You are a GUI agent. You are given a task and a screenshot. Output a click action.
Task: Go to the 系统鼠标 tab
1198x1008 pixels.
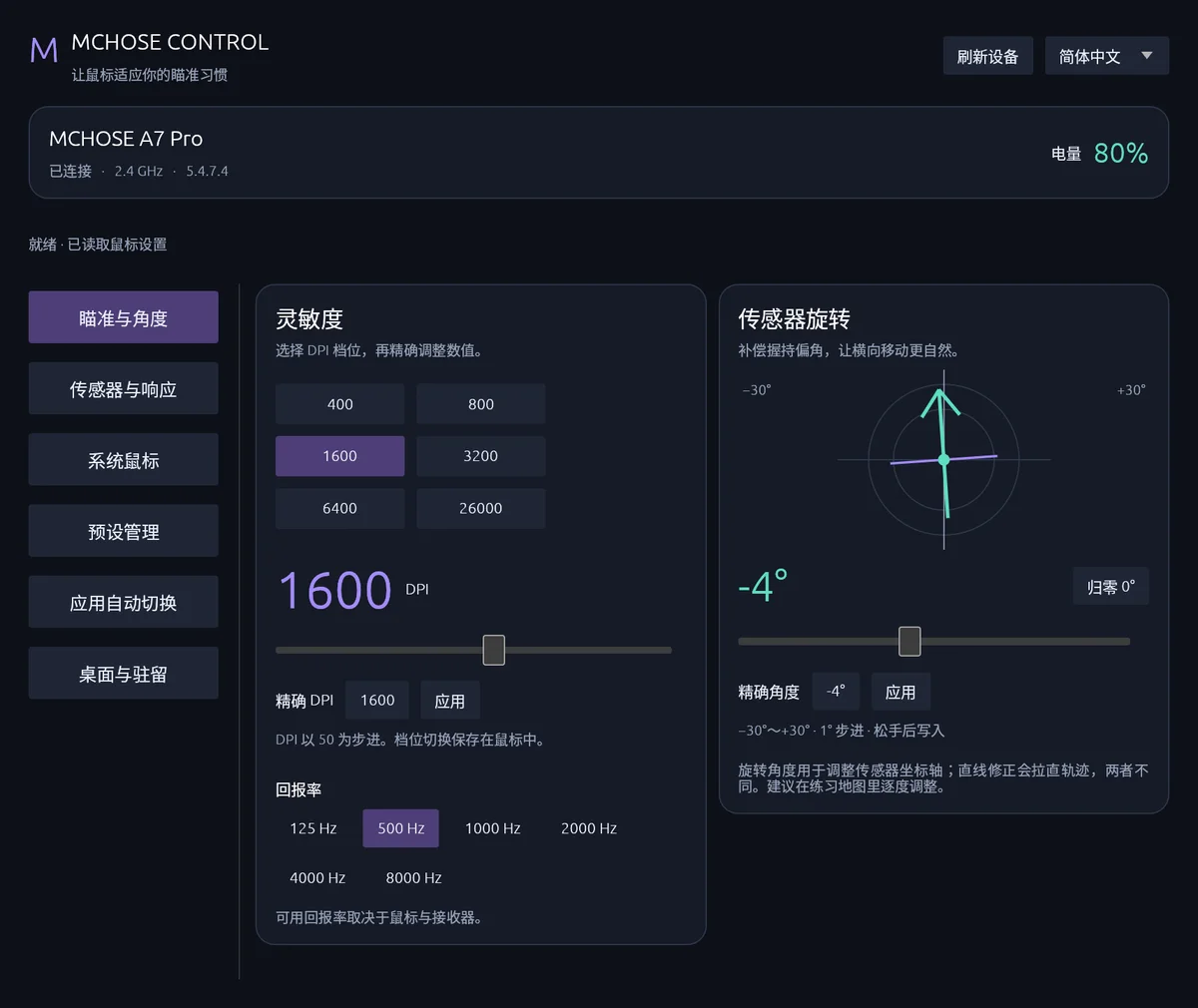123,459
